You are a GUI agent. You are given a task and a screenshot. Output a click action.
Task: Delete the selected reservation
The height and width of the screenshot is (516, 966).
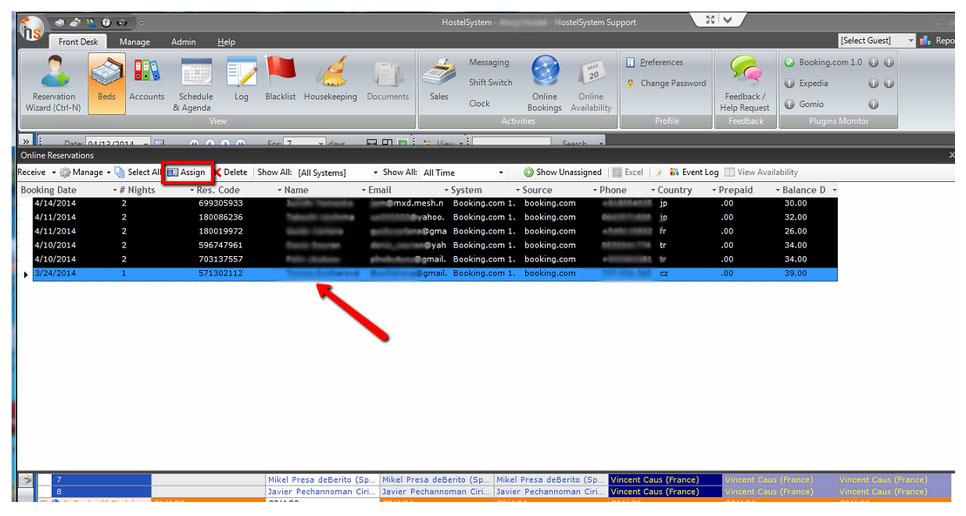230,172
